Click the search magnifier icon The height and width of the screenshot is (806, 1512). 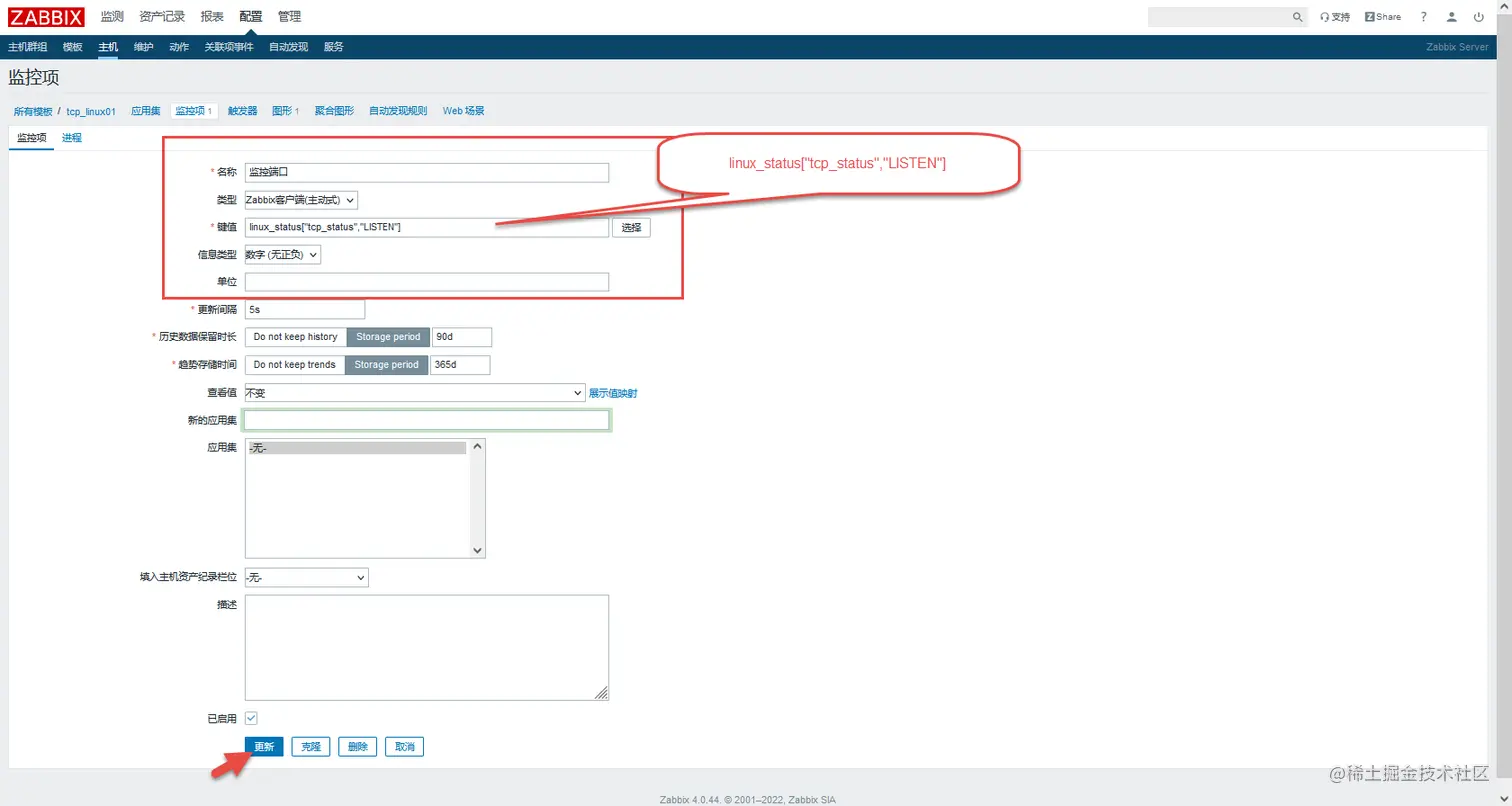click(1298, 17)
